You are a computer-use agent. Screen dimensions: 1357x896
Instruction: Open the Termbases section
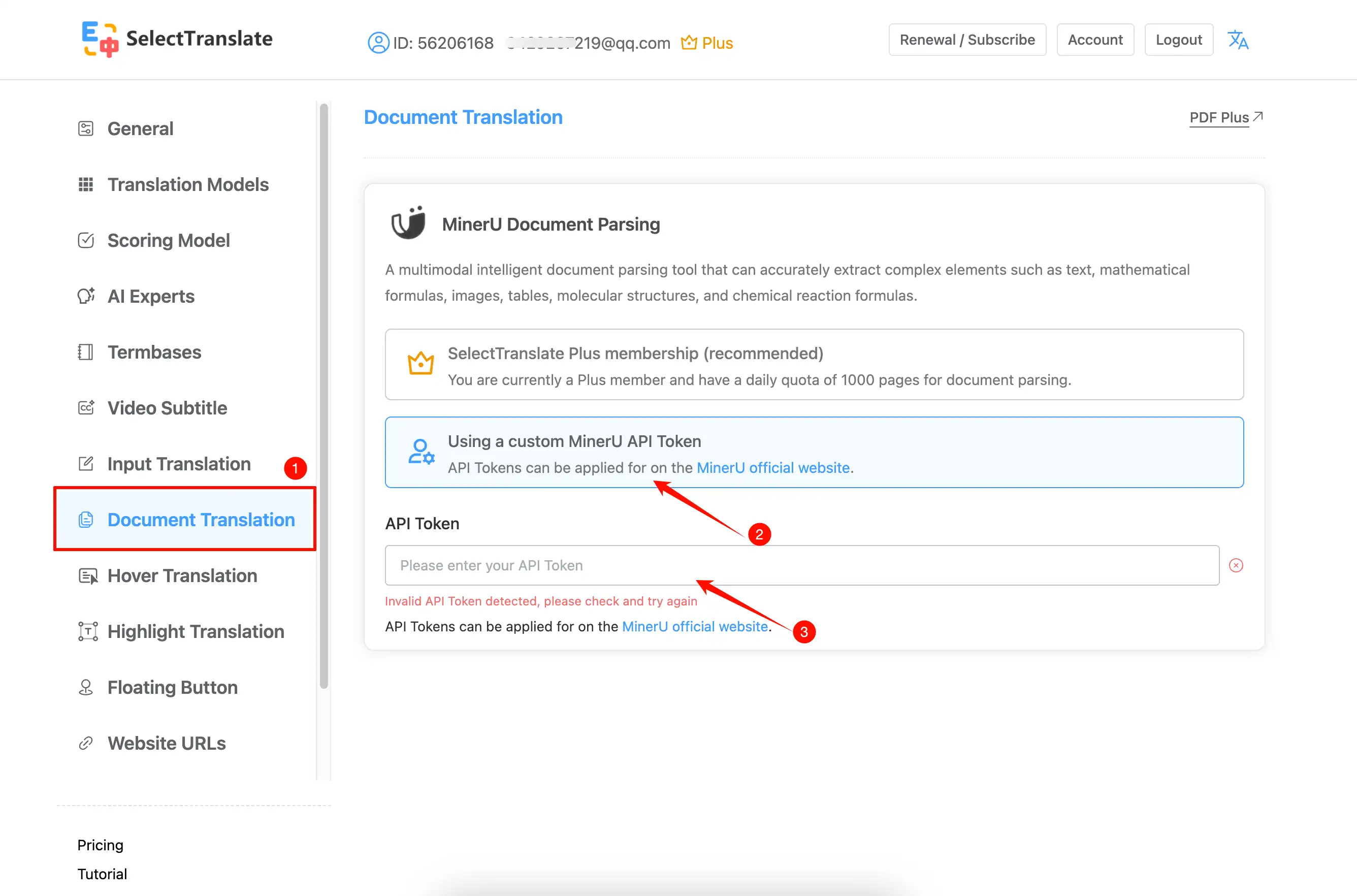154,352
